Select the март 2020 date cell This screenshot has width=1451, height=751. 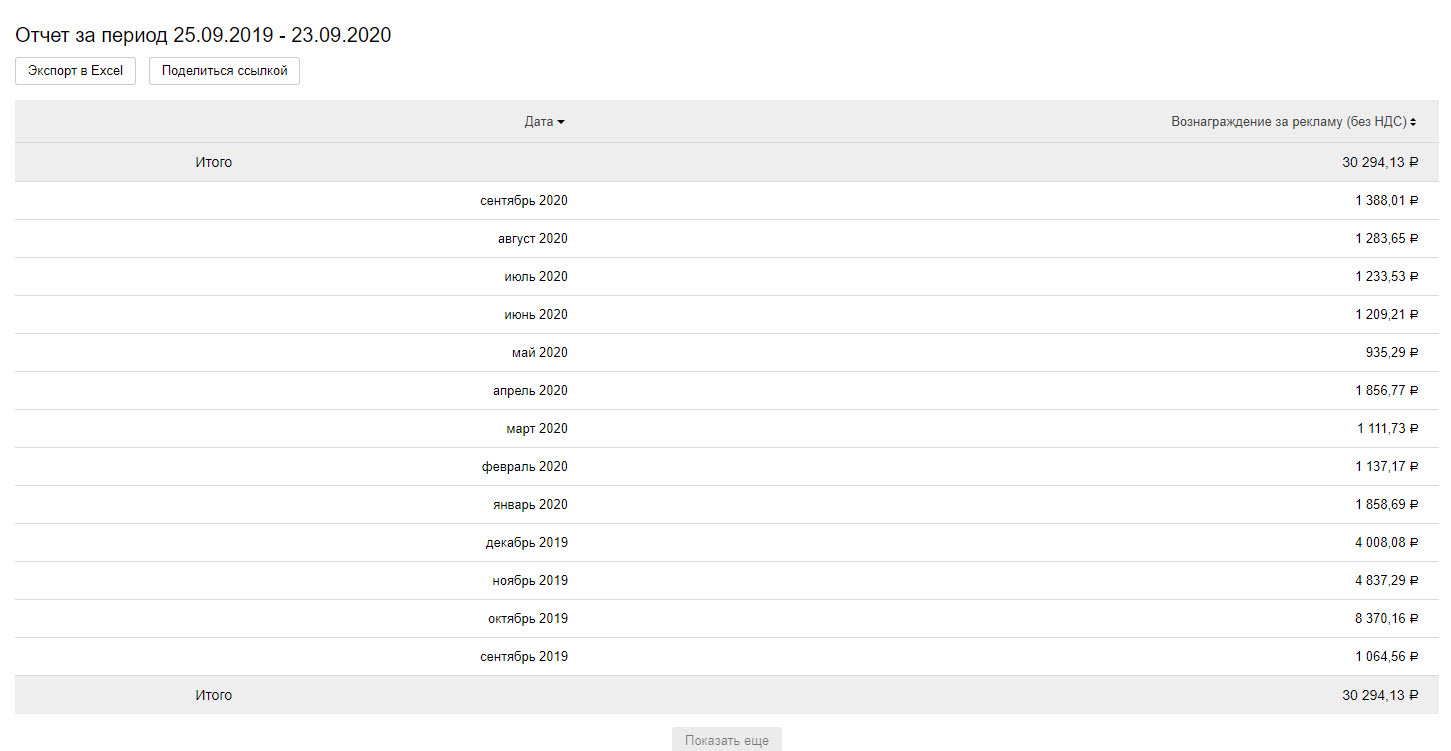click(536, 429)
